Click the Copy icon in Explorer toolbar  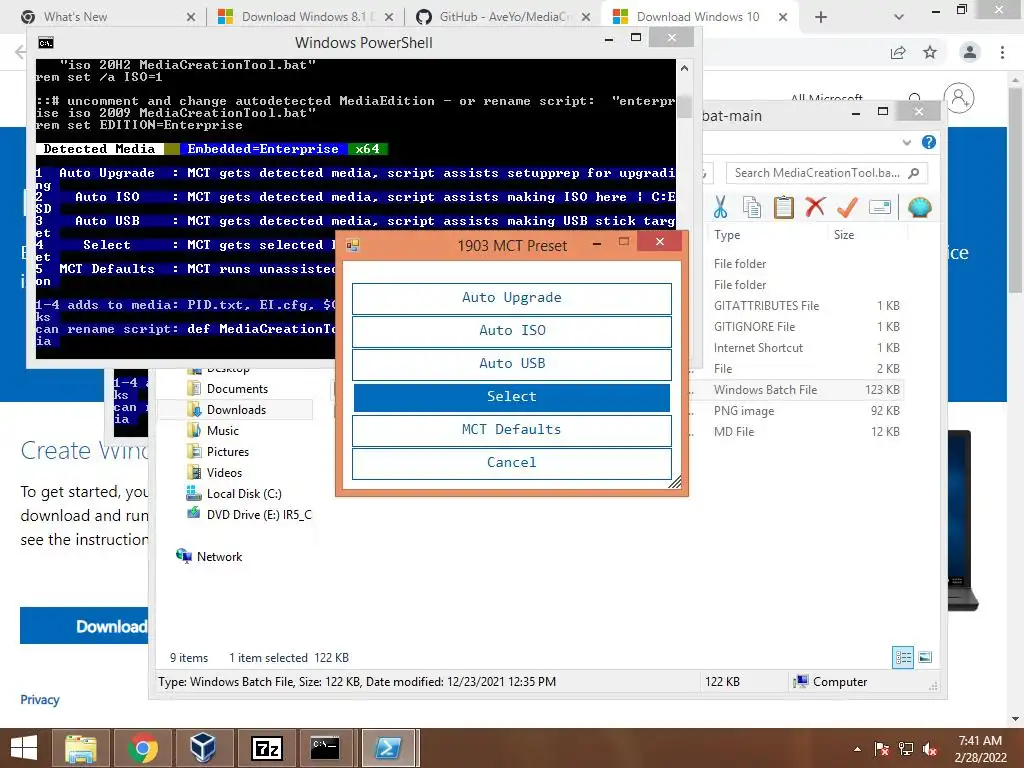pyautogui.click(x=752, y=208)
